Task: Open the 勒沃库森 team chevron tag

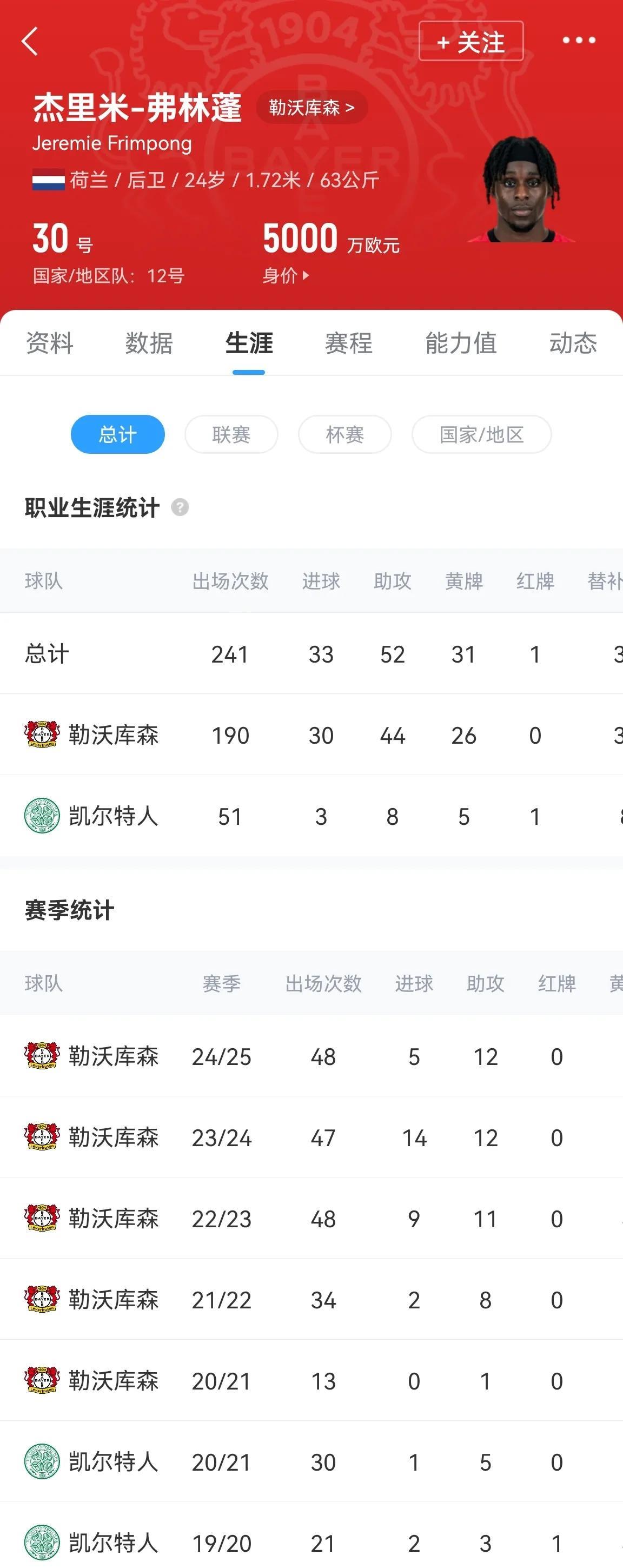Action: click(x=311, y=108)
